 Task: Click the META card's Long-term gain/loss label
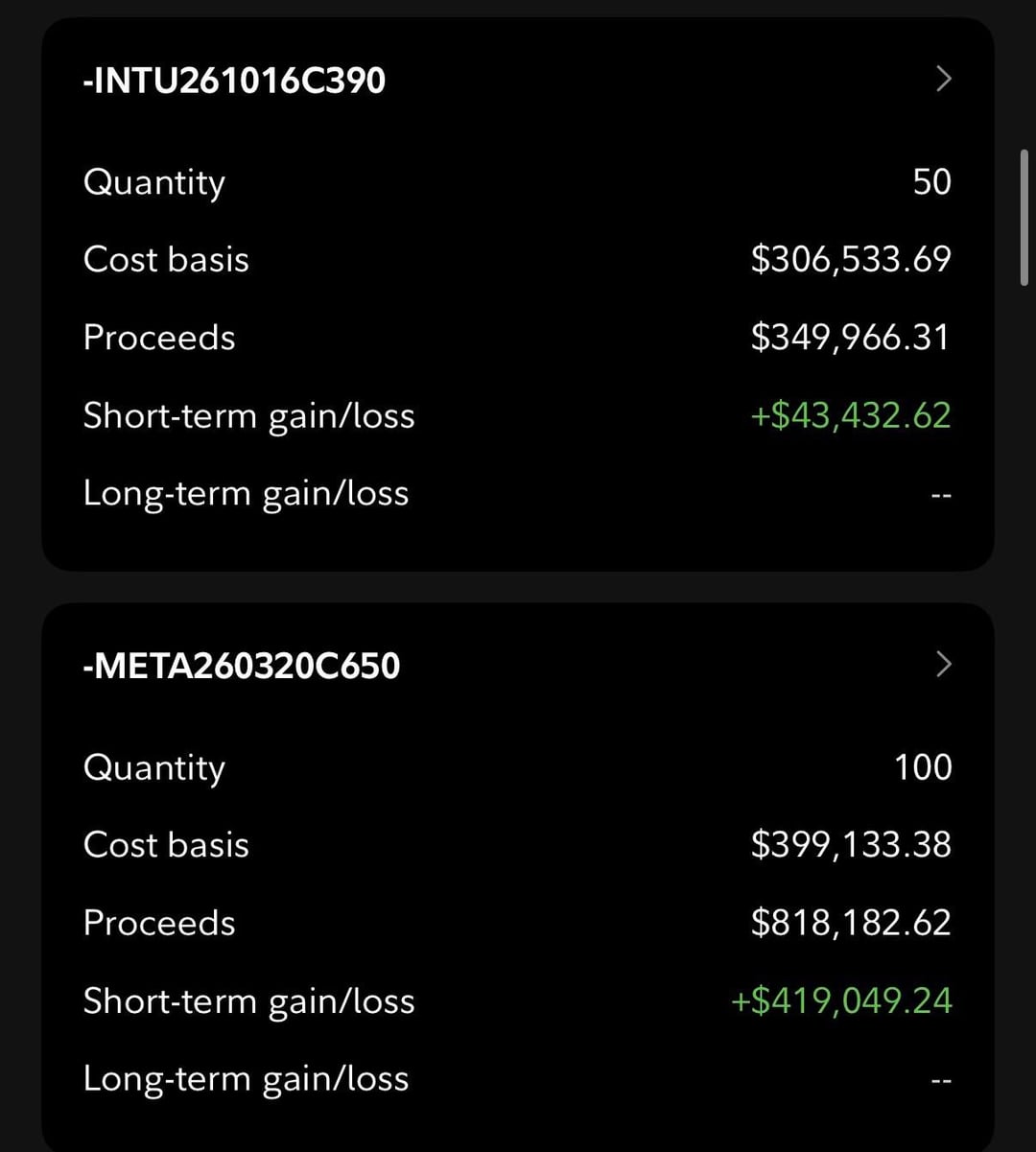[x=246, y=1078]
